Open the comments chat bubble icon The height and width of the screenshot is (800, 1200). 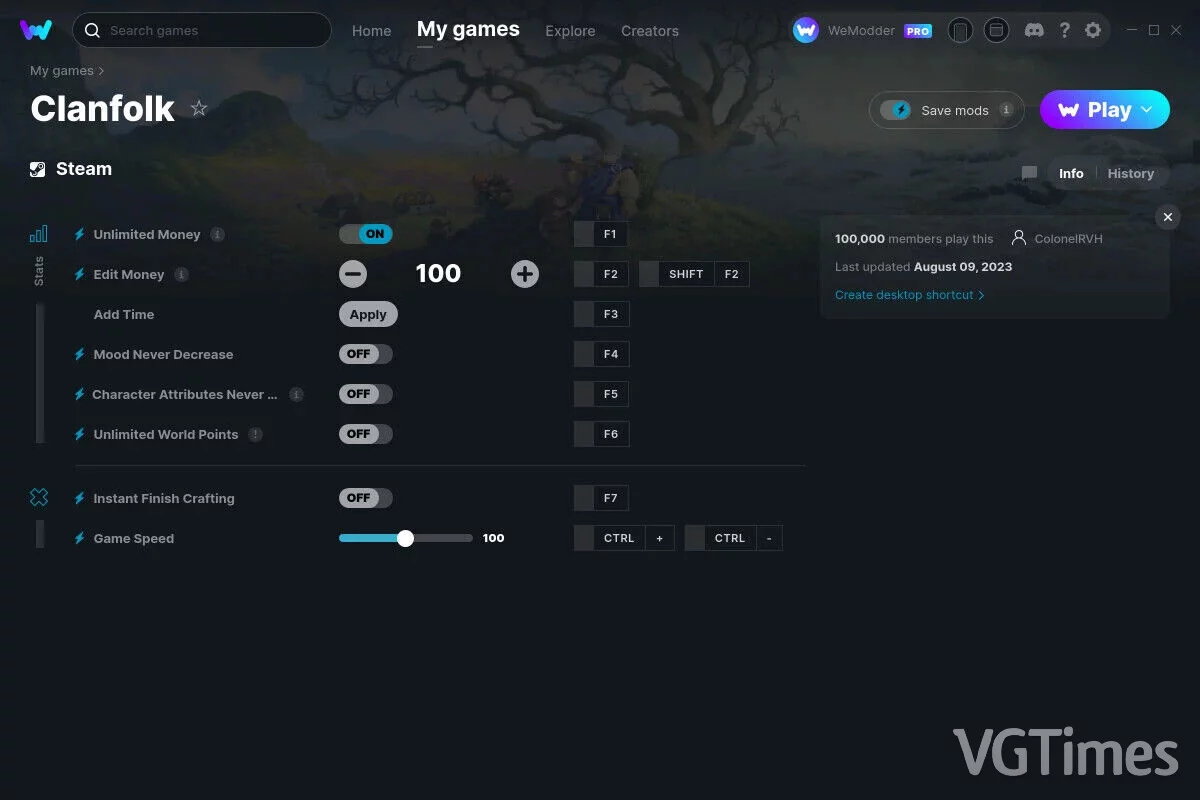pyautogui.click(x=1029, y=174)
